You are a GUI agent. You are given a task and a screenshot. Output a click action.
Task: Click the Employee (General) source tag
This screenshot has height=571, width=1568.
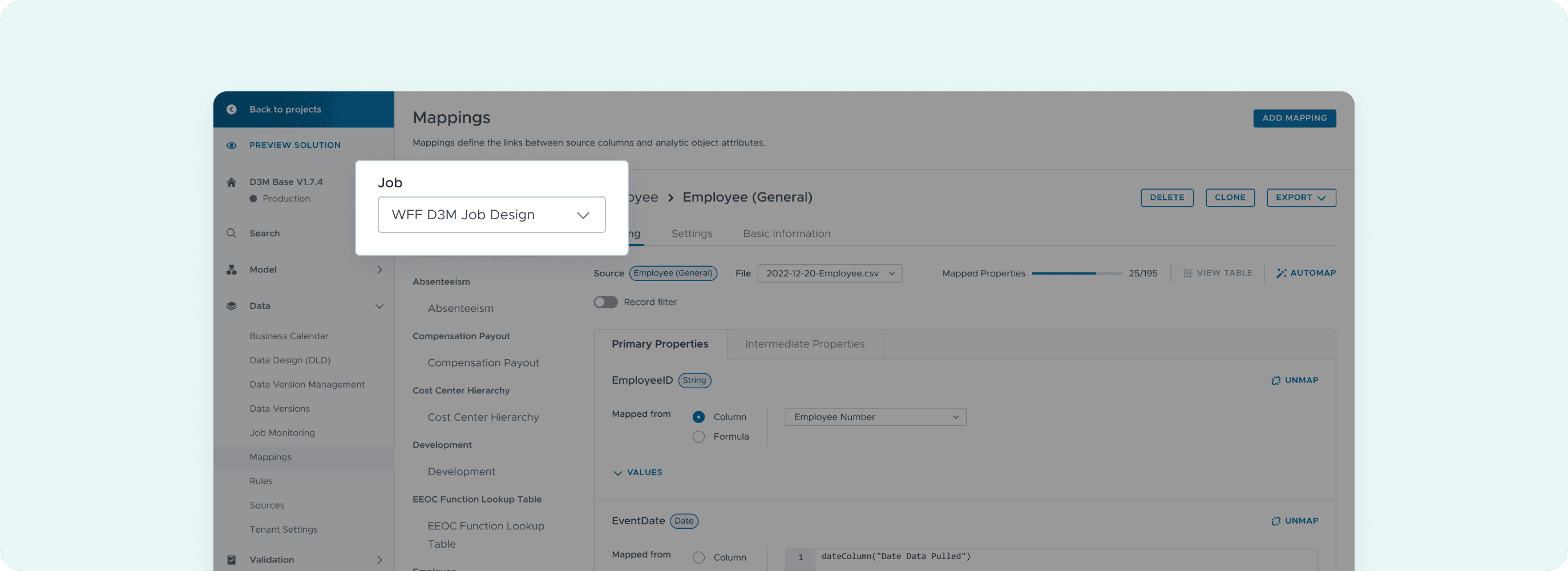coord(673,273)
